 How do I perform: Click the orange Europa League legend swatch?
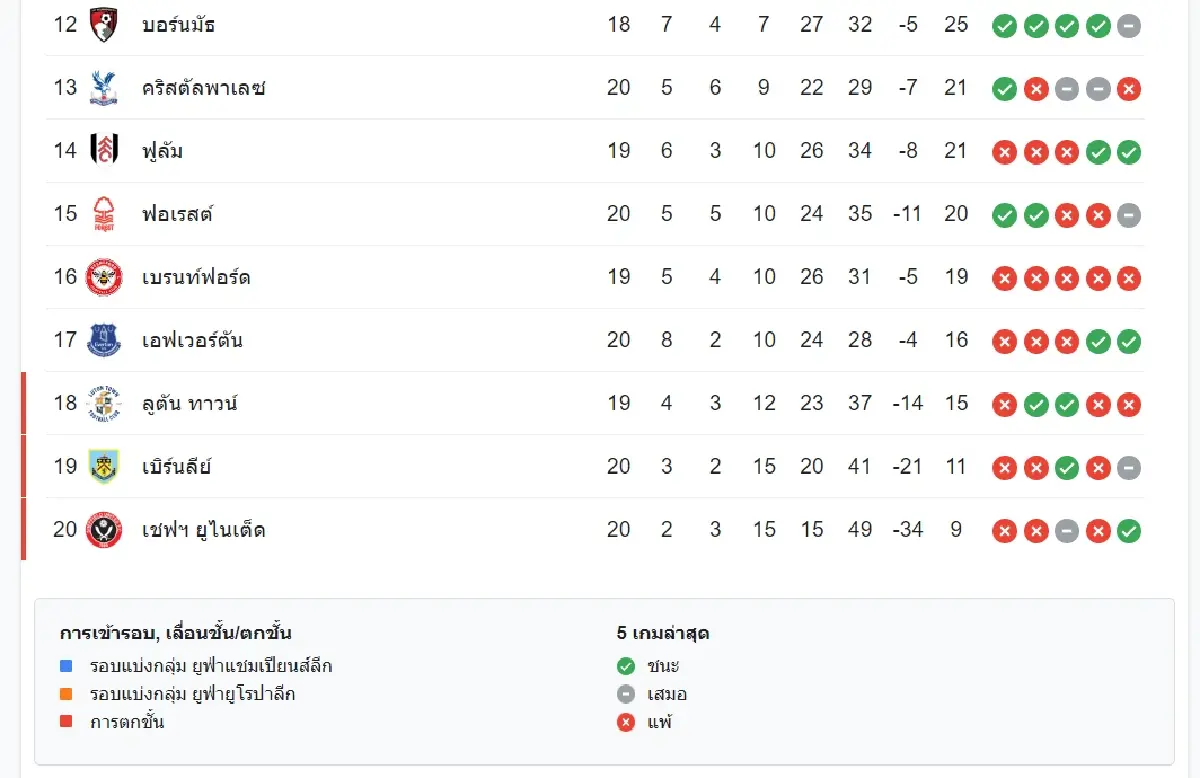(x=66, y=693)
